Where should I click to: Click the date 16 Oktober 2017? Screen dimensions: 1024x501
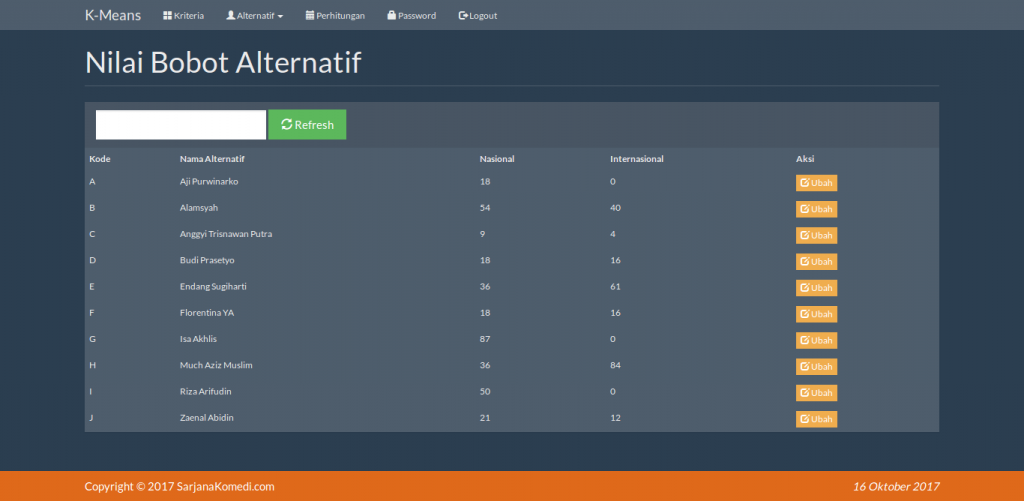point(896,487)
